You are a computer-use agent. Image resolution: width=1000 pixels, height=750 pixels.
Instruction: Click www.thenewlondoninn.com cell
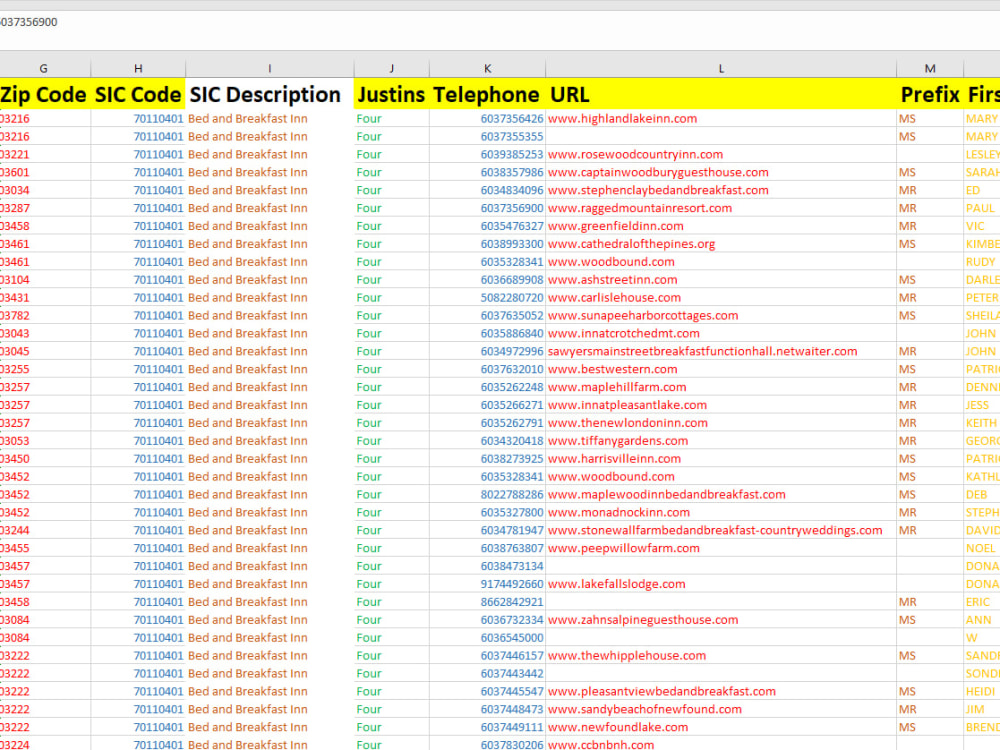click(721, 422)
